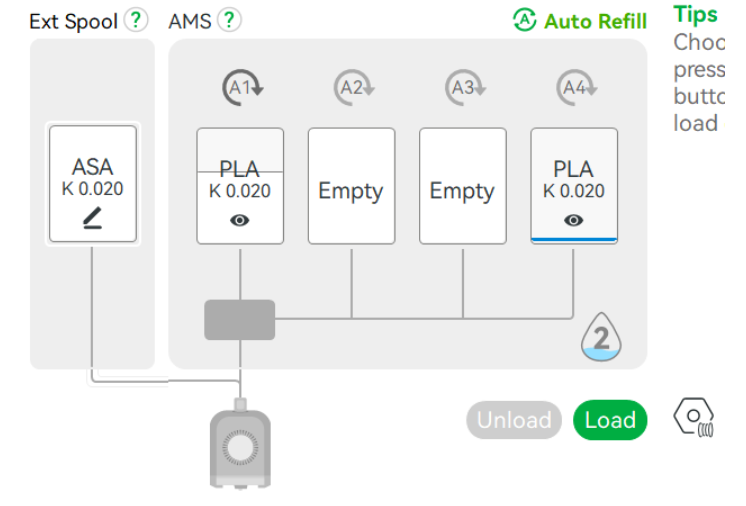Select the PLA filament in slot A4
Image resolution: width=746 pixels, height=506 pixels.
click(x=573, y=175)
